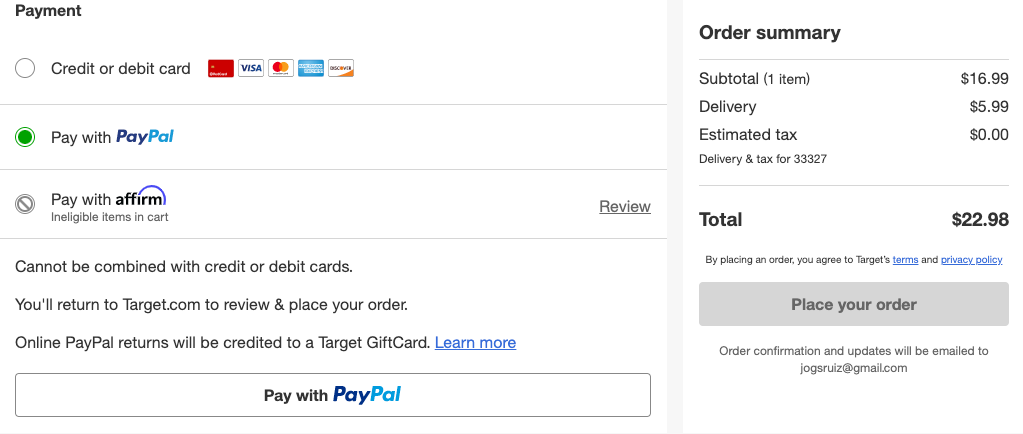Open the privacy policy link
Viewport: 1023px width, 434px height.
click(x=971, y=260)
